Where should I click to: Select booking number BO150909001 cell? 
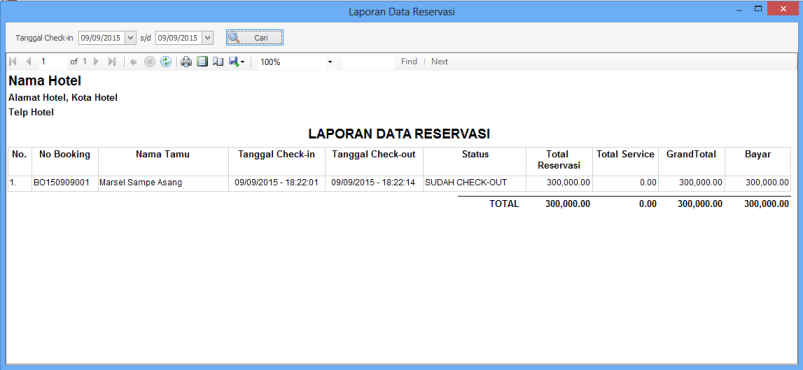point(65,182)
